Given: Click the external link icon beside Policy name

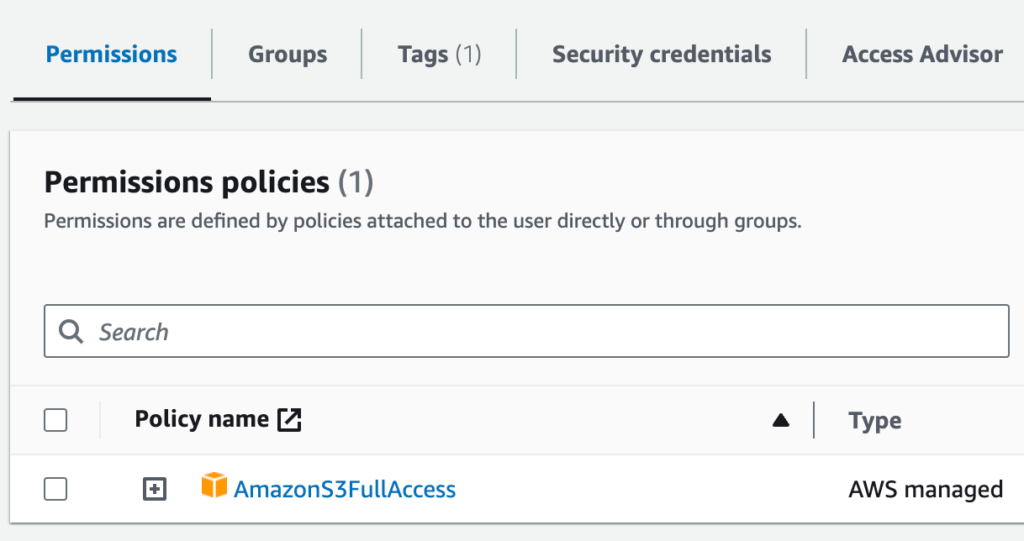Looking at the screenshot, I should tap(289, 420).
